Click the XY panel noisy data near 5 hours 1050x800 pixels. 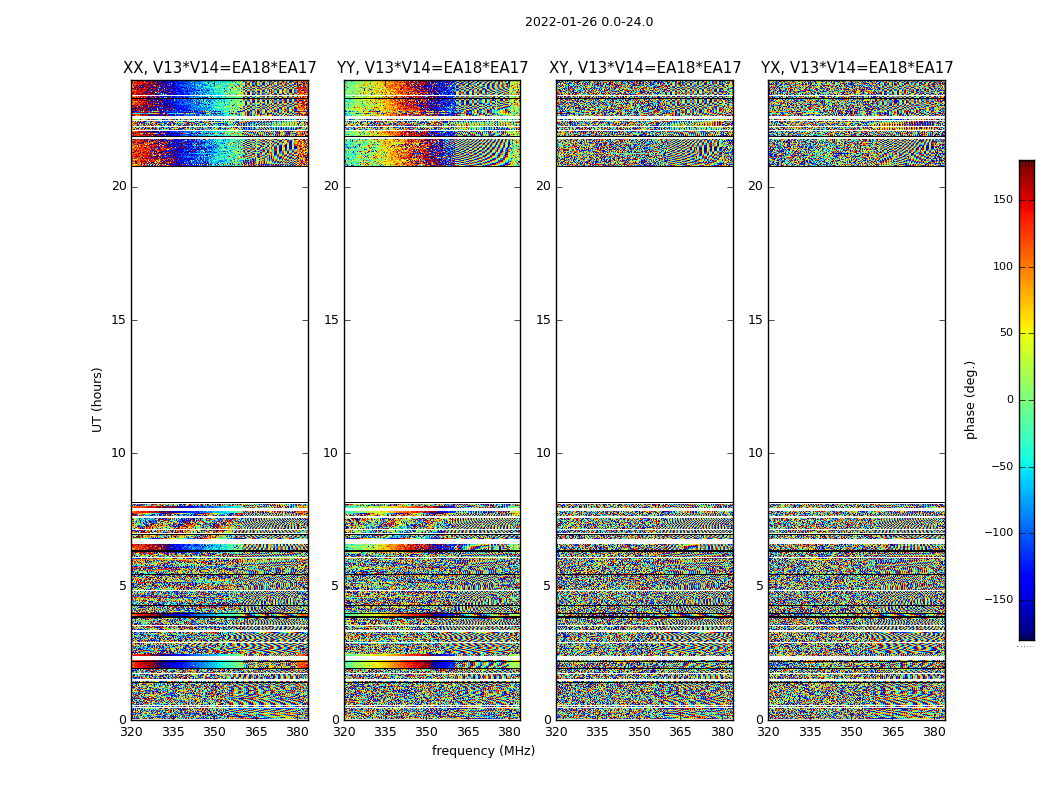(645, 586)
